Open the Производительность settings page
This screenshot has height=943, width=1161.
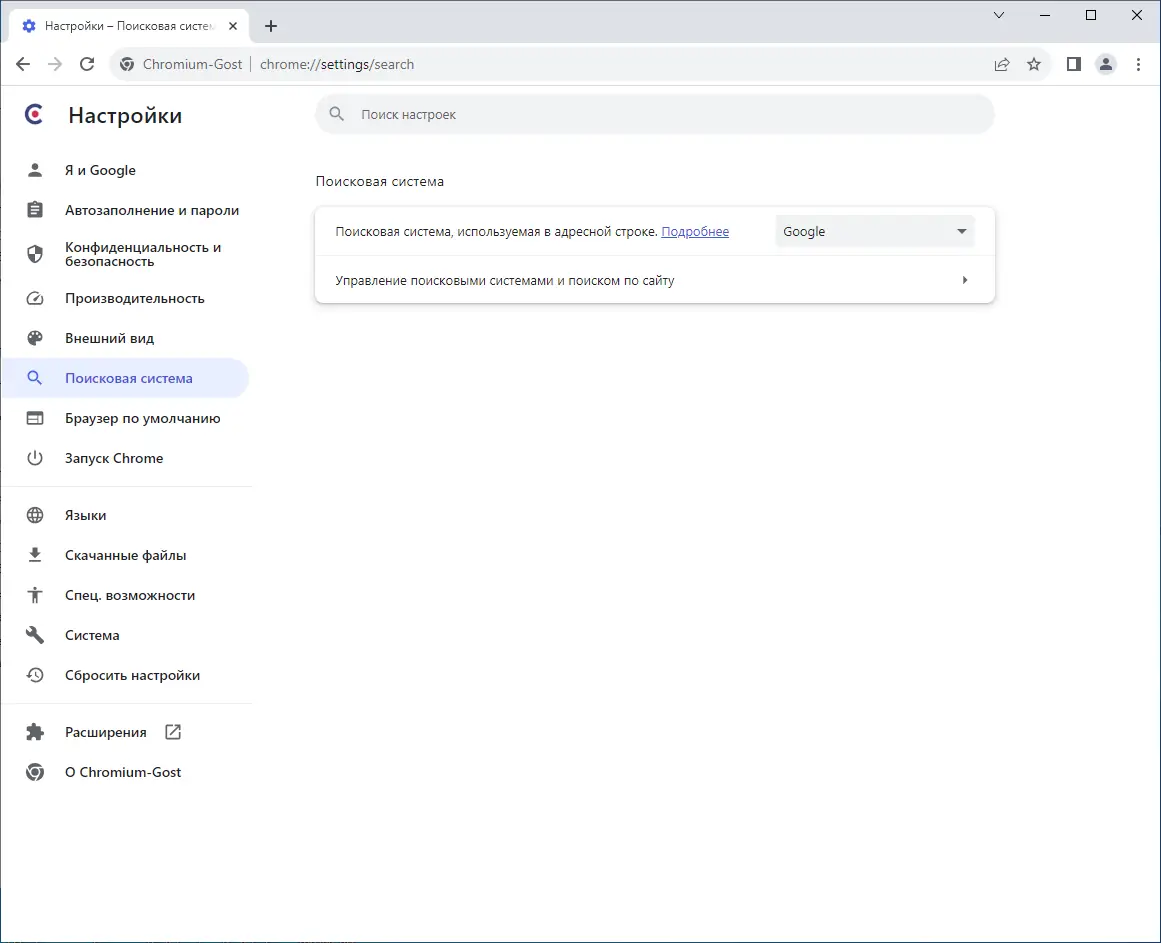(134, 298)
